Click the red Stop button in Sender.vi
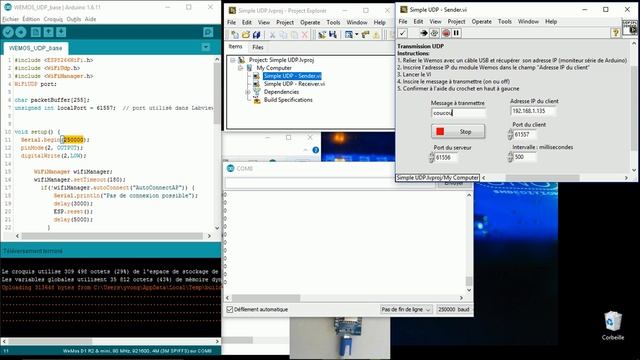 (x=458, y=131)
